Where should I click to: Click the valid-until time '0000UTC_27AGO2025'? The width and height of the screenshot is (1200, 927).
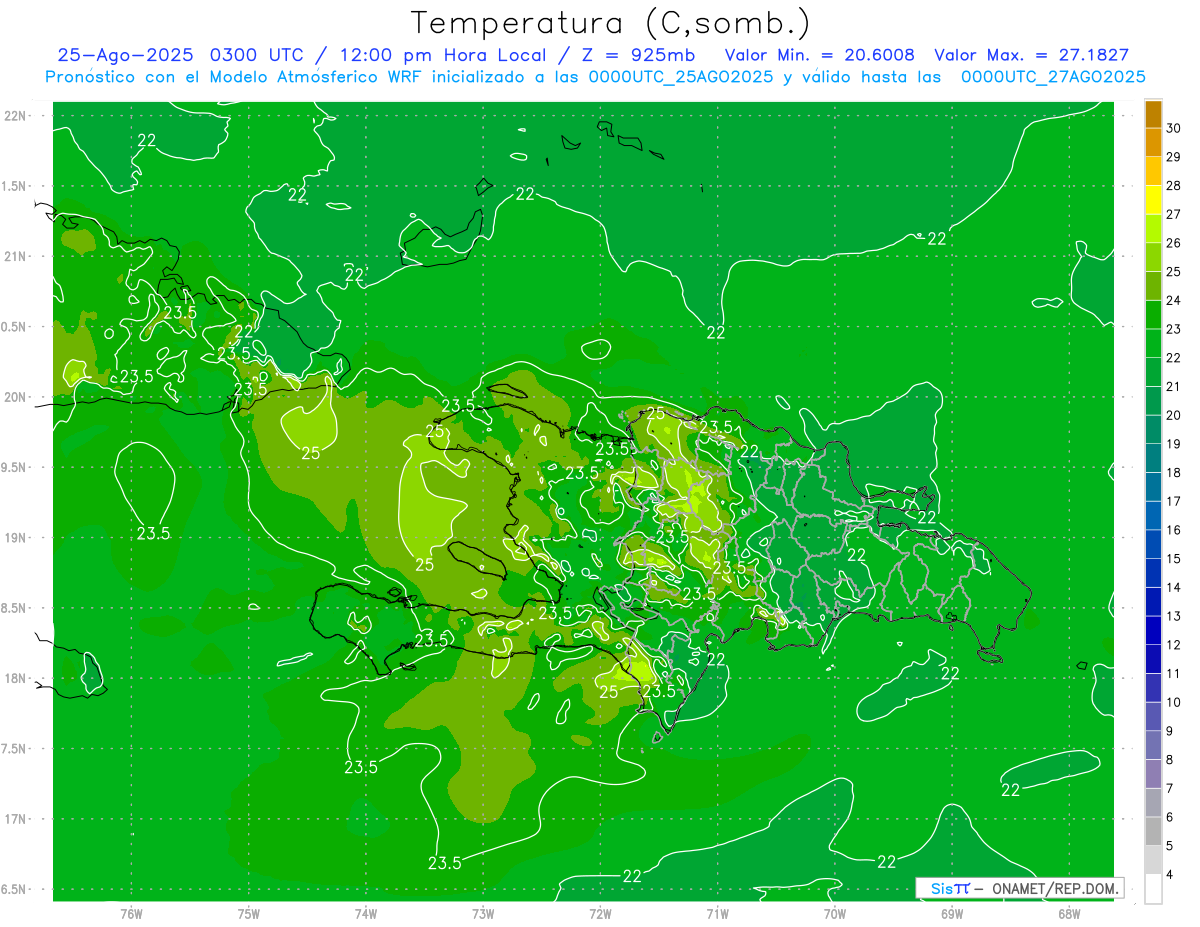click(1053, 77)
